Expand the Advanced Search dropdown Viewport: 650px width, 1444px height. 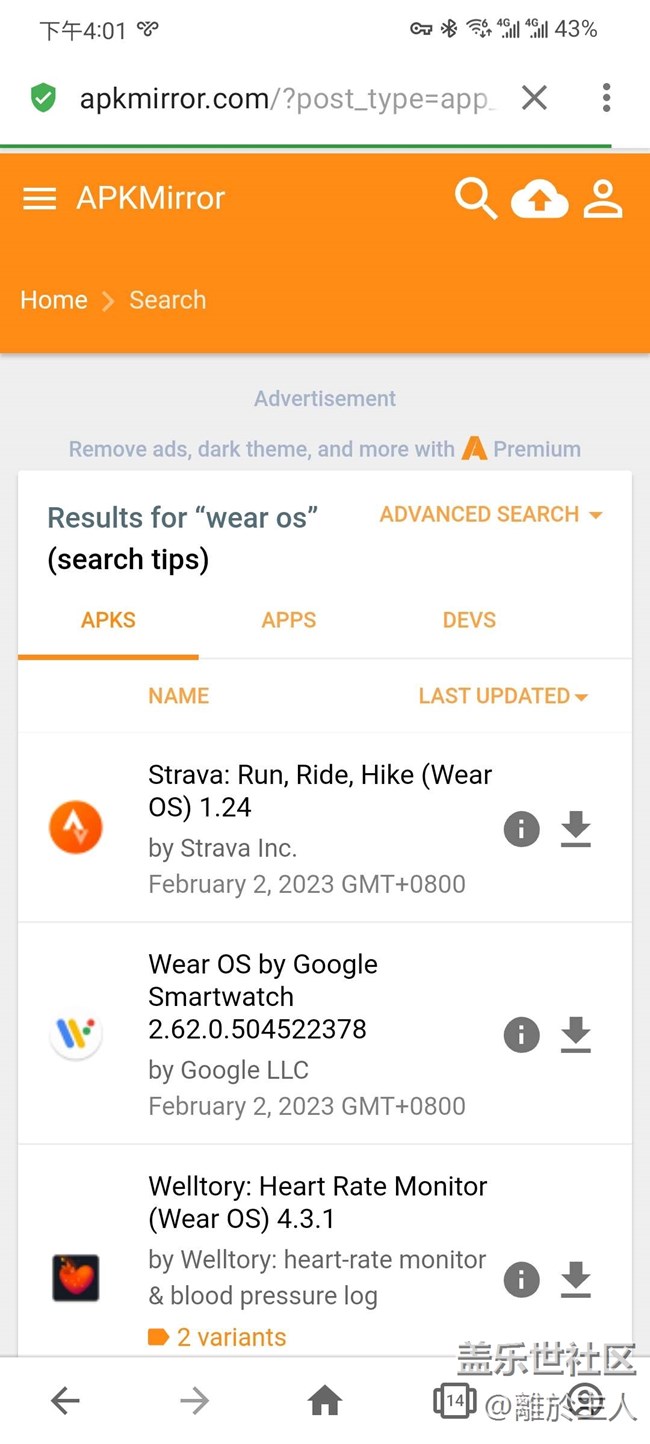click(491, 515)
